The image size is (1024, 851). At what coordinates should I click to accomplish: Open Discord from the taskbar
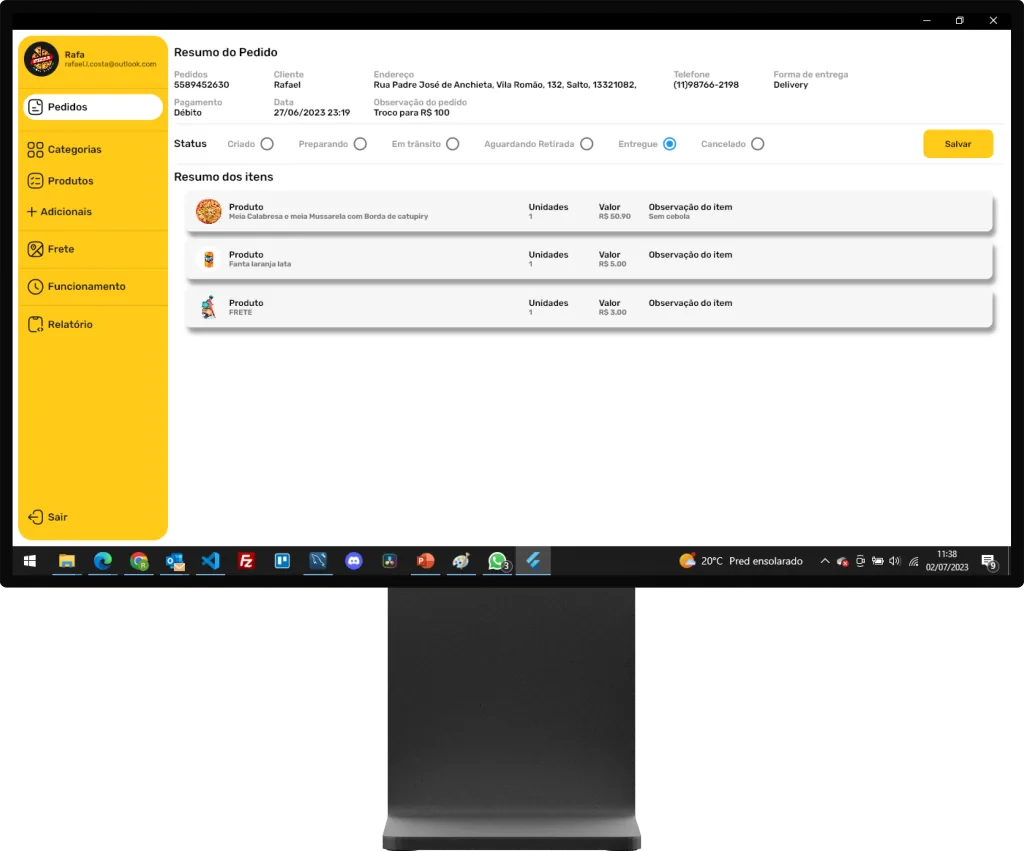click(354, 561)
